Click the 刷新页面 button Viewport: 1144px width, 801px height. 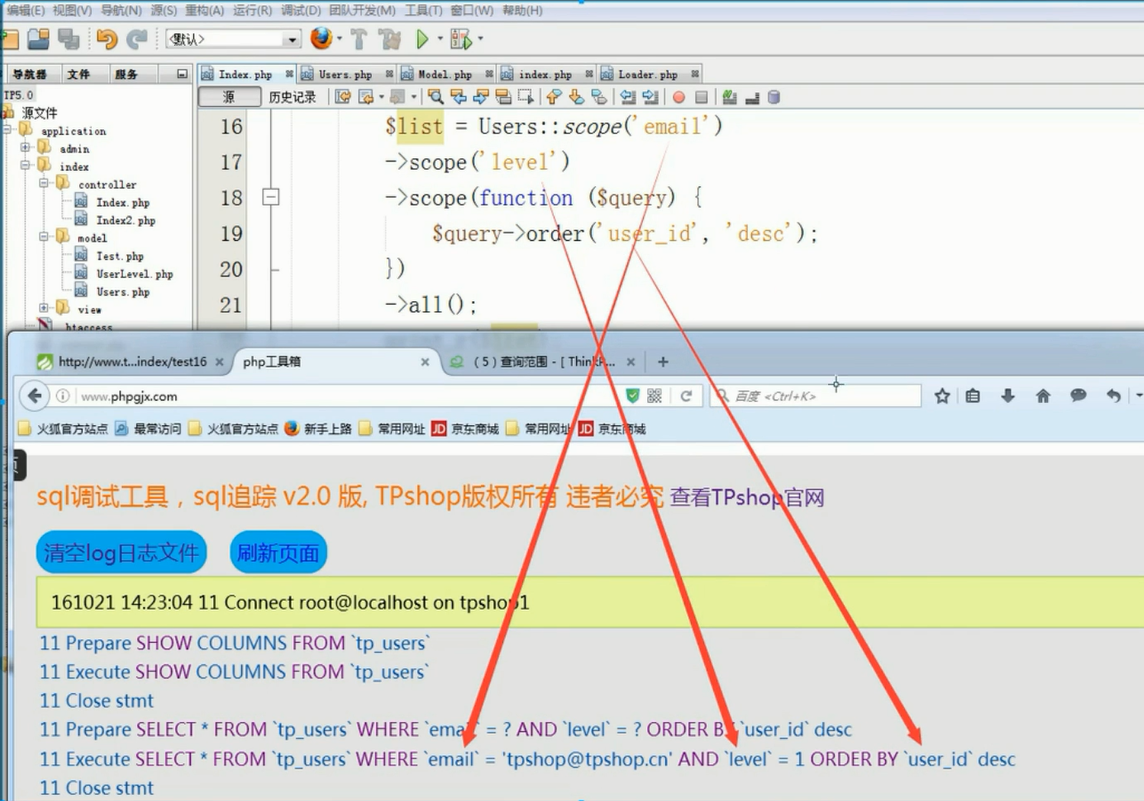click(x=278, y=552)
